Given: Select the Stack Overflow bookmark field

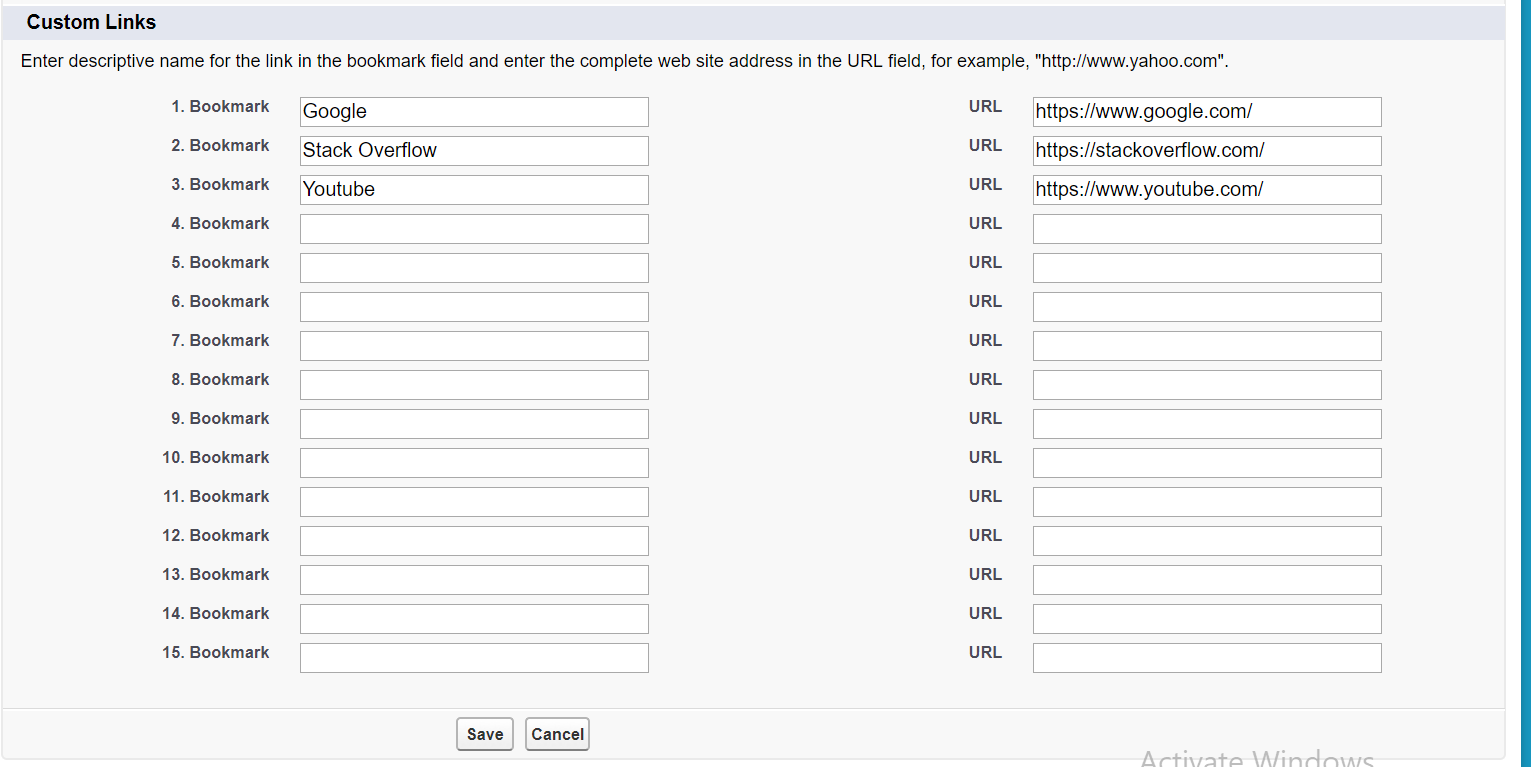Looking at the screenshot, I should click(x=474, y=151).
